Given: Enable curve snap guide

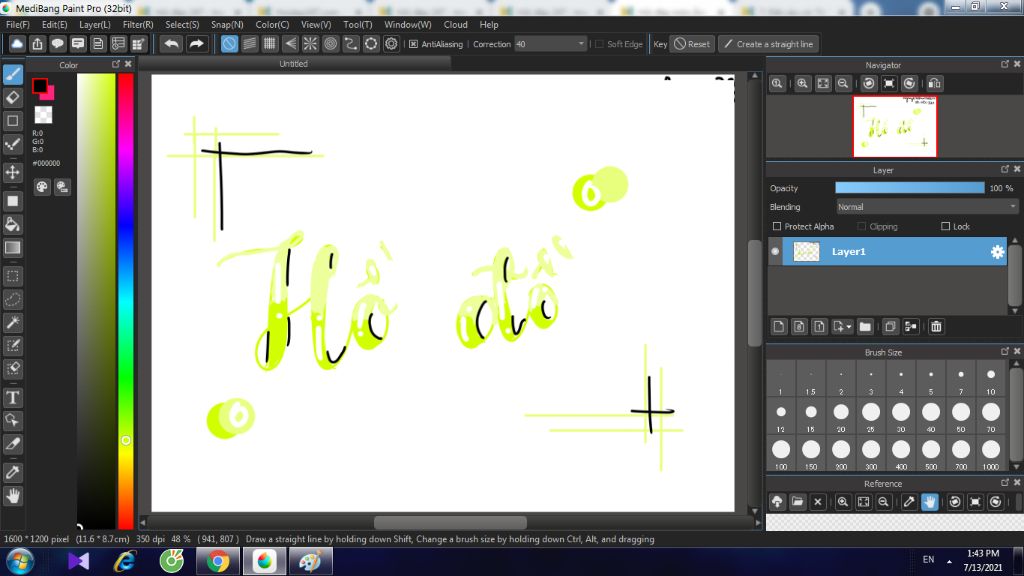Looking at the screenshot, I should 351,44.
